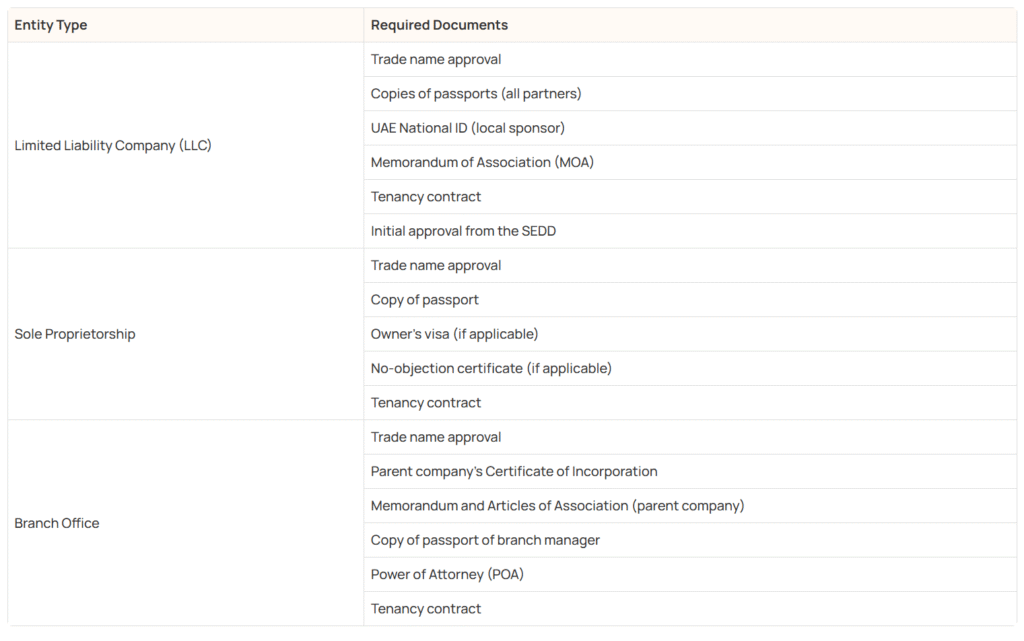Select the Branch Office cell
The height and width of the screenshot is (641, 1024).
(185, 523)
